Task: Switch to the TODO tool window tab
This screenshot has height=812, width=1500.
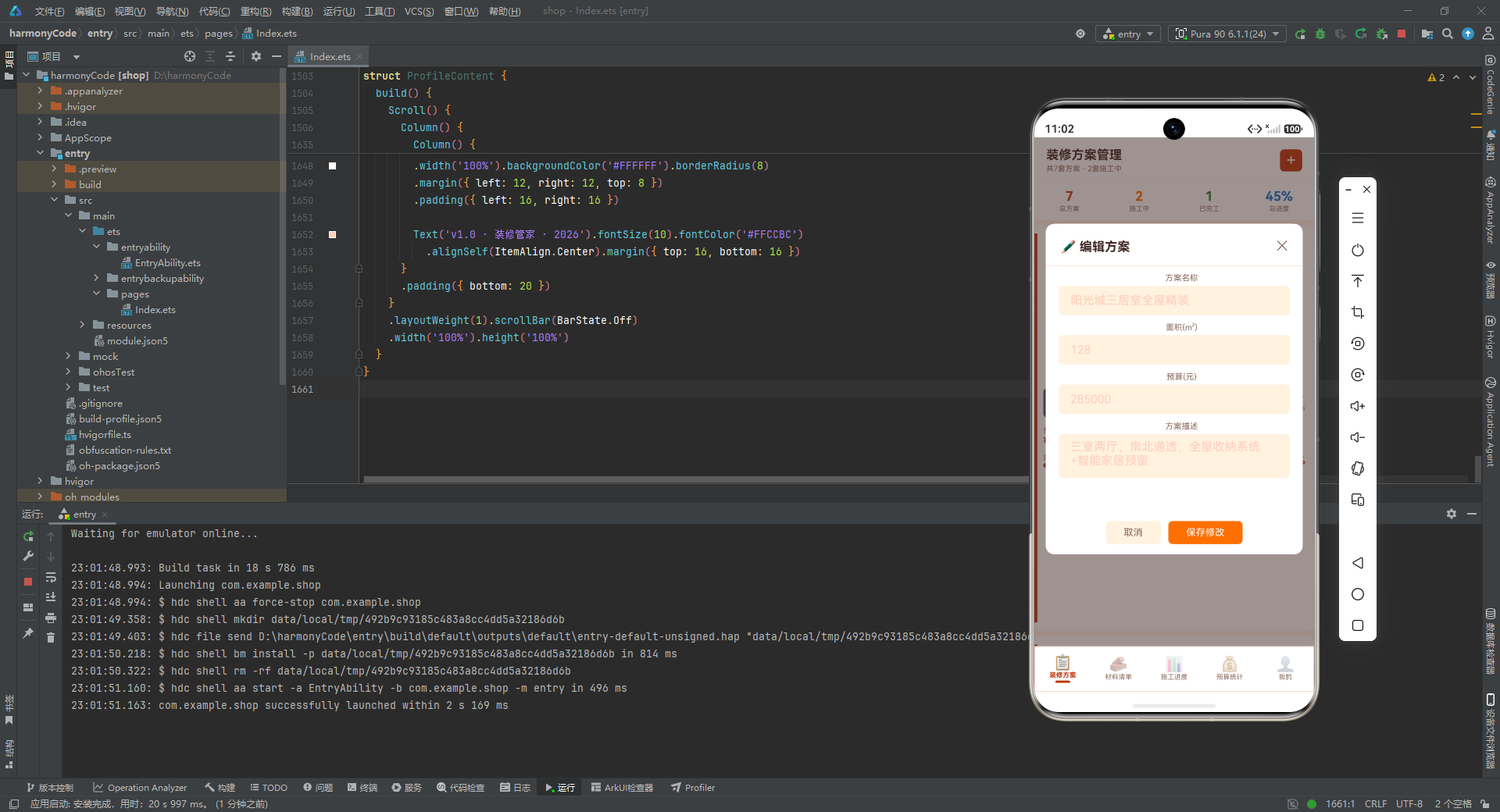Action: coord(269,787)
